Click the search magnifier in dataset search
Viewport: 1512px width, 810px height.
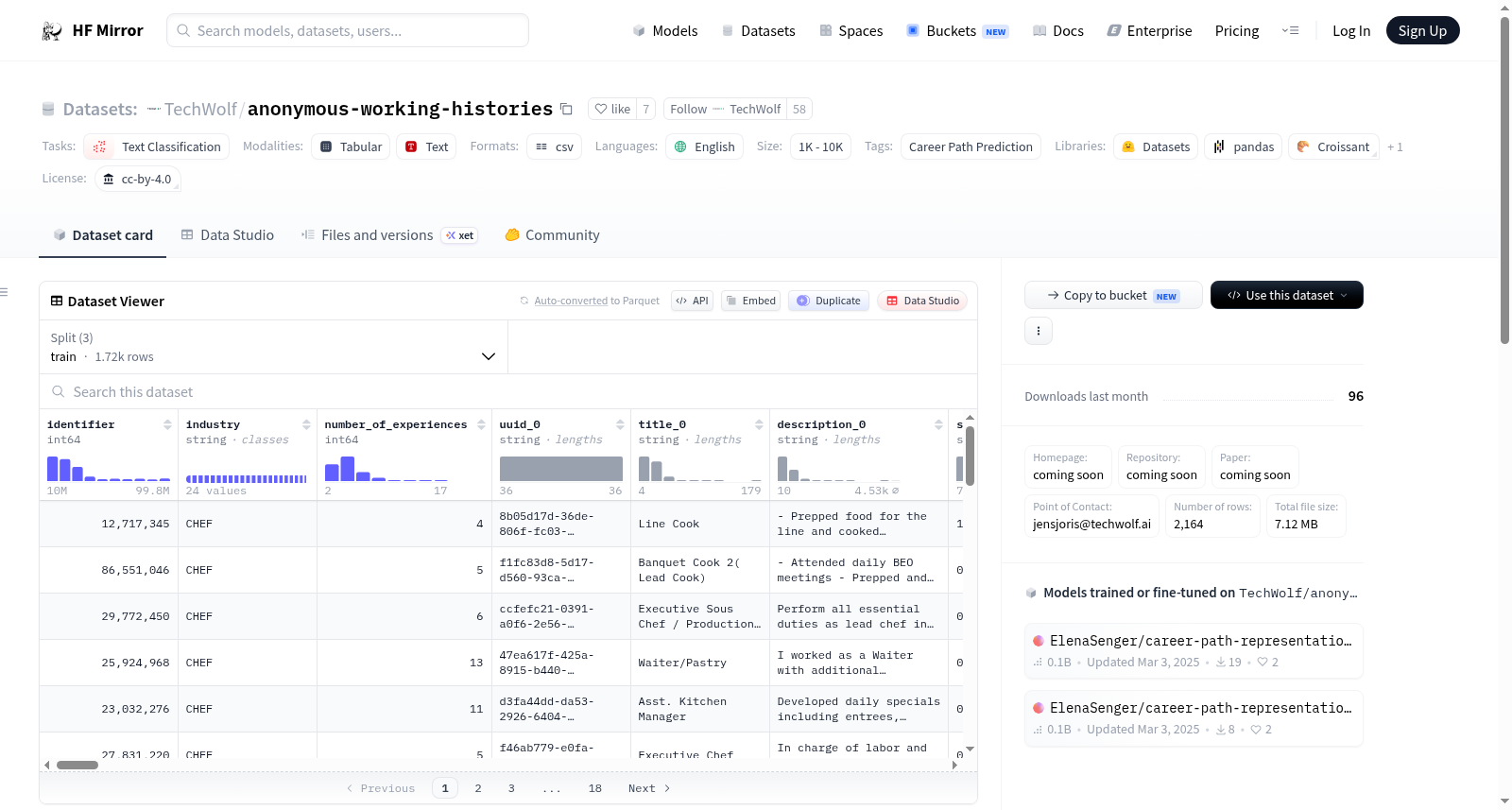(x=59, y=391)
